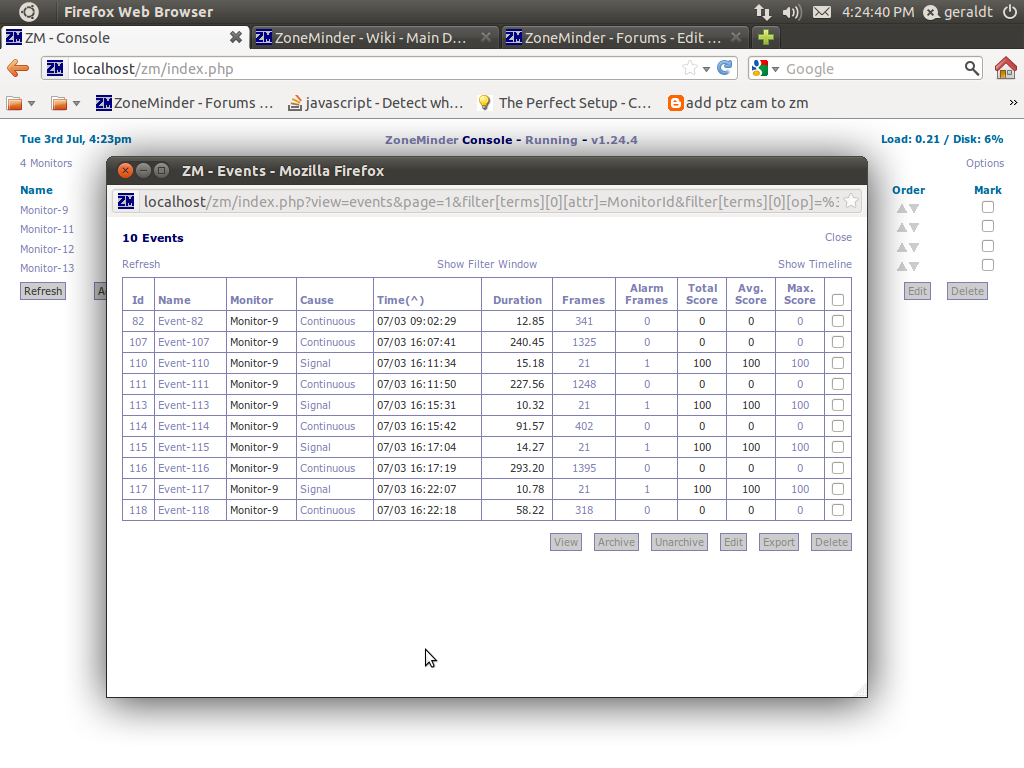Open the power menu icon

[x=1010, y=12]
